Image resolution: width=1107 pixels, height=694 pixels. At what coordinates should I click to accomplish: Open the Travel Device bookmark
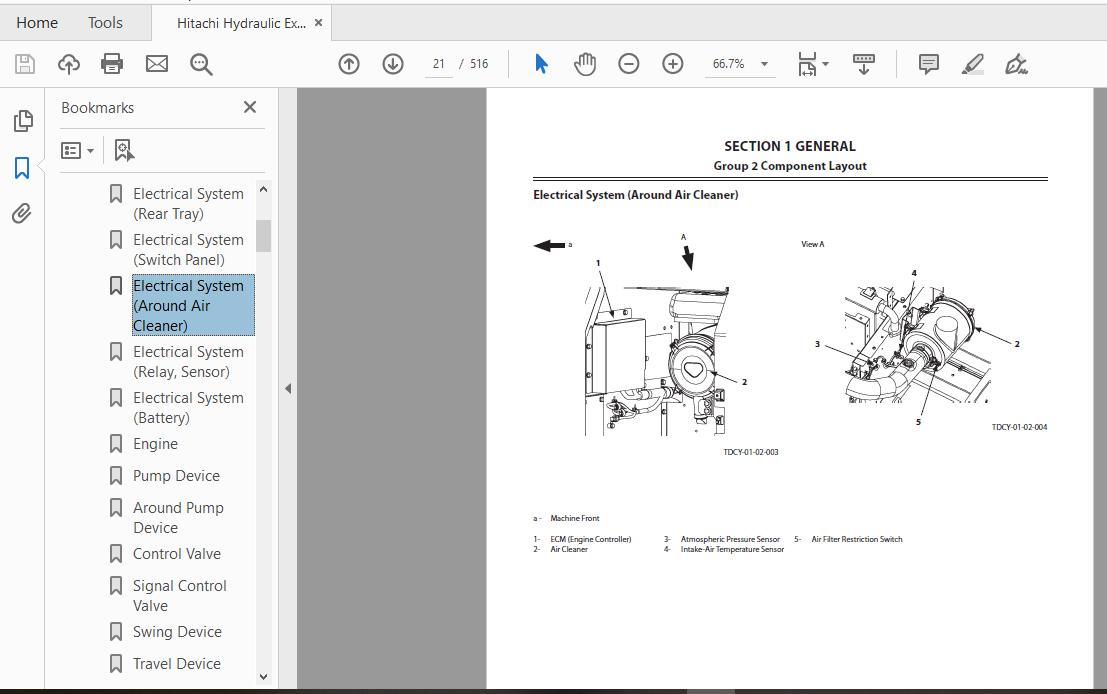[176, 664]
